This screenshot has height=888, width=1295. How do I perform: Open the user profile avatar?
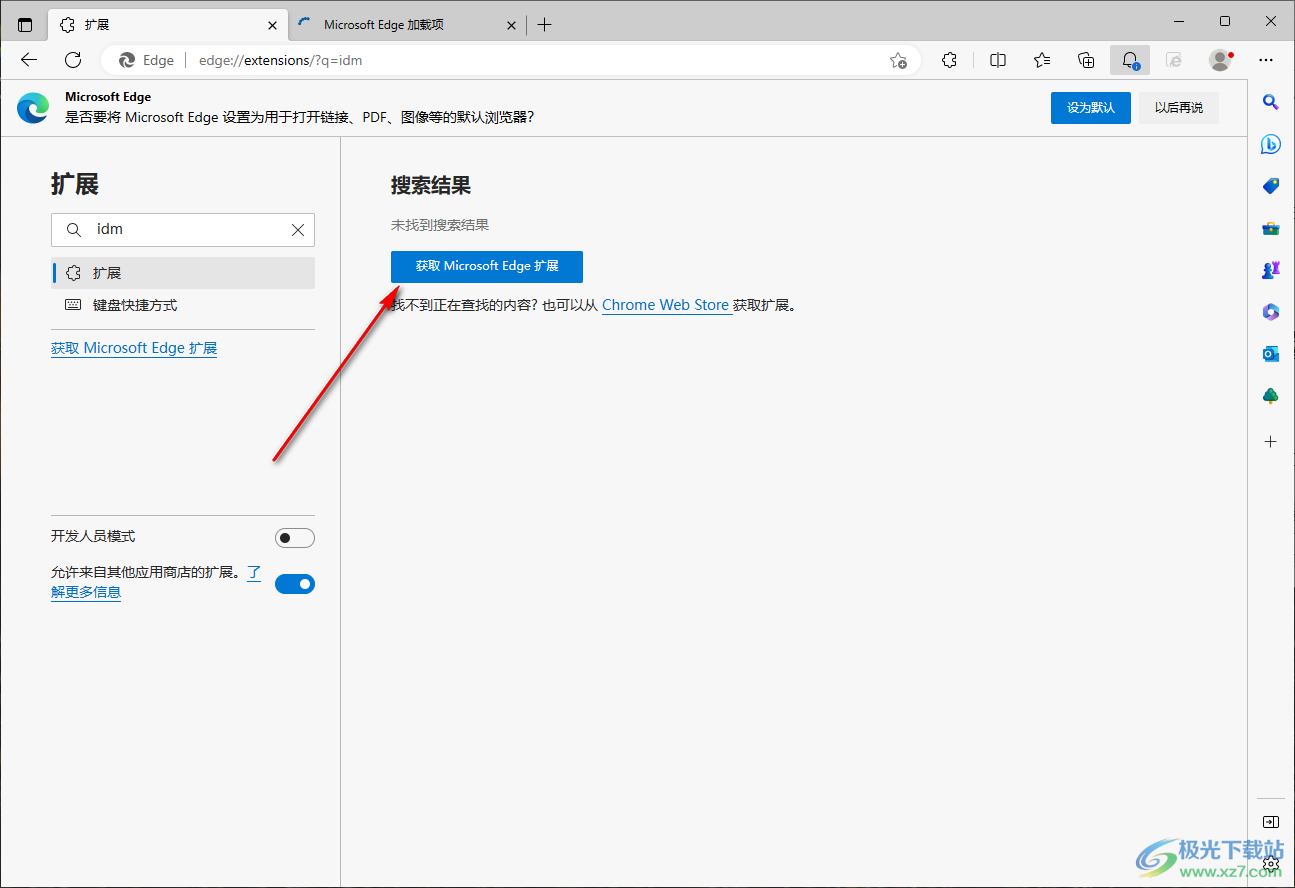pos(1220,60)
